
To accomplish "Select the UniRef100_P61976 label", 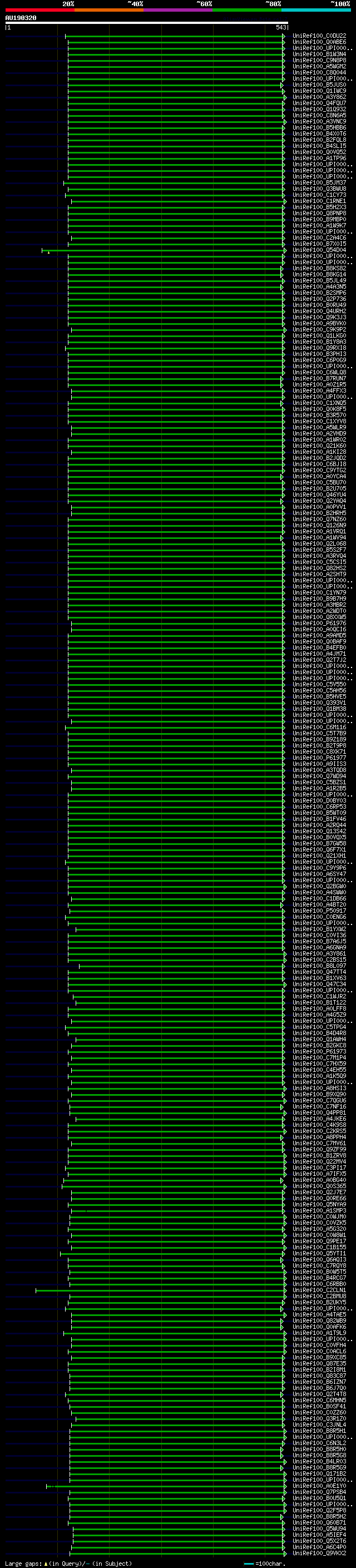I will point(319,624).
